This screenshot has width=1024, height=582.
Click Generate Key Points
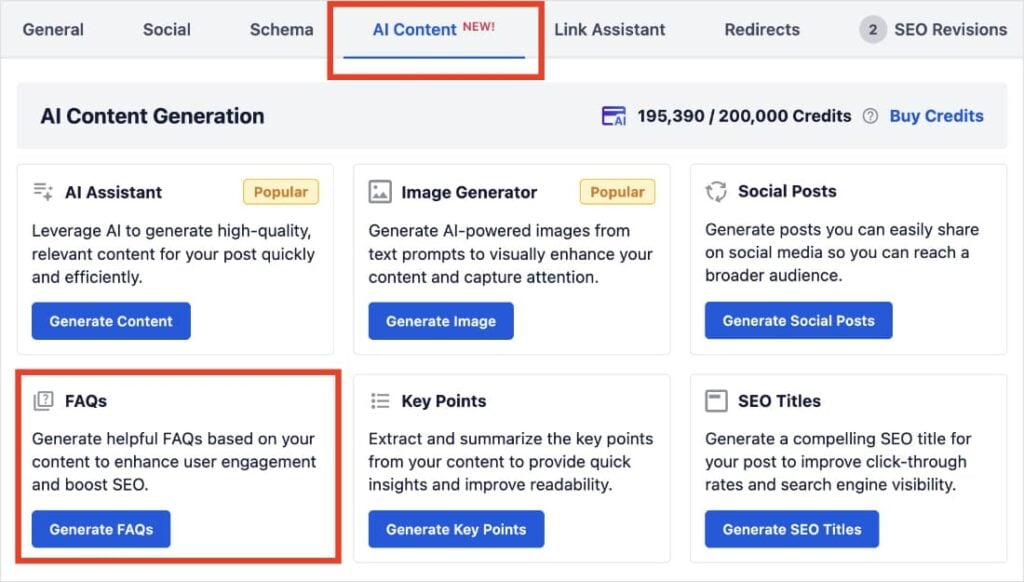click(x=456, y=529)
